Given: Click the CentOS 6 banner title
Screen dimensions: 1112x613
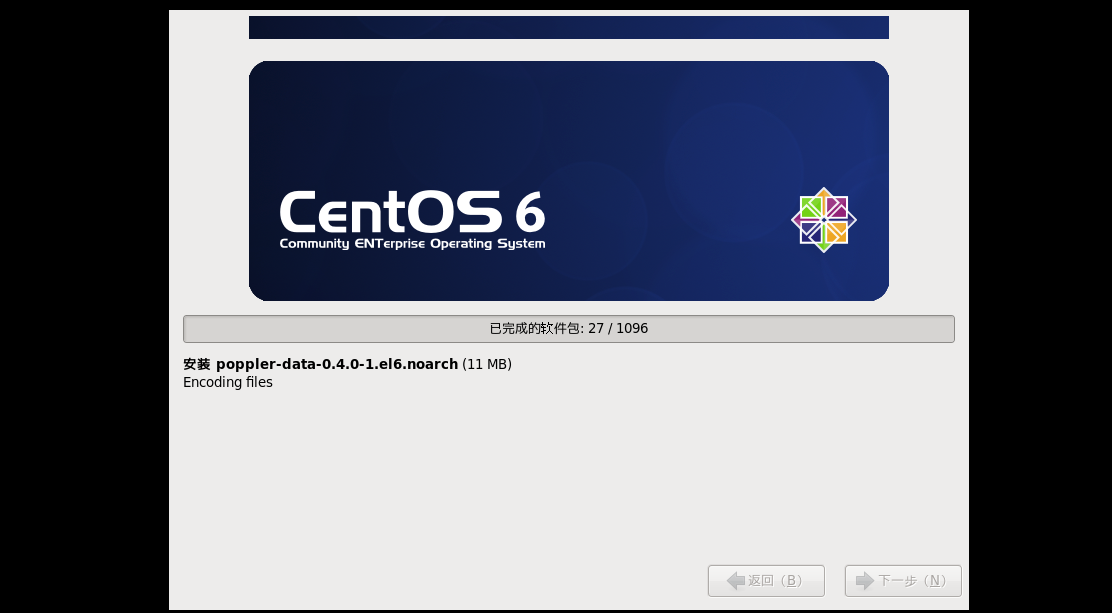Looking at the screenshot, I should coord(412,211).
